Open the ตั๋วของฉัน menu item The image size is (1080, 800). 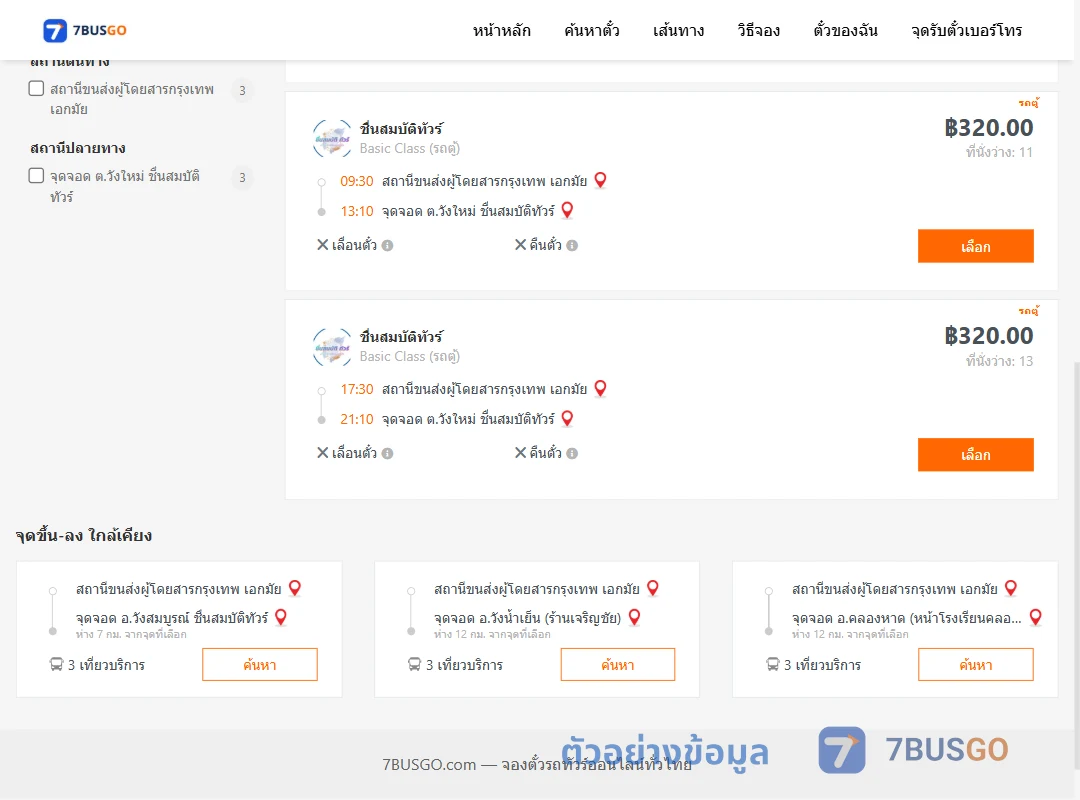coord(845,30)
